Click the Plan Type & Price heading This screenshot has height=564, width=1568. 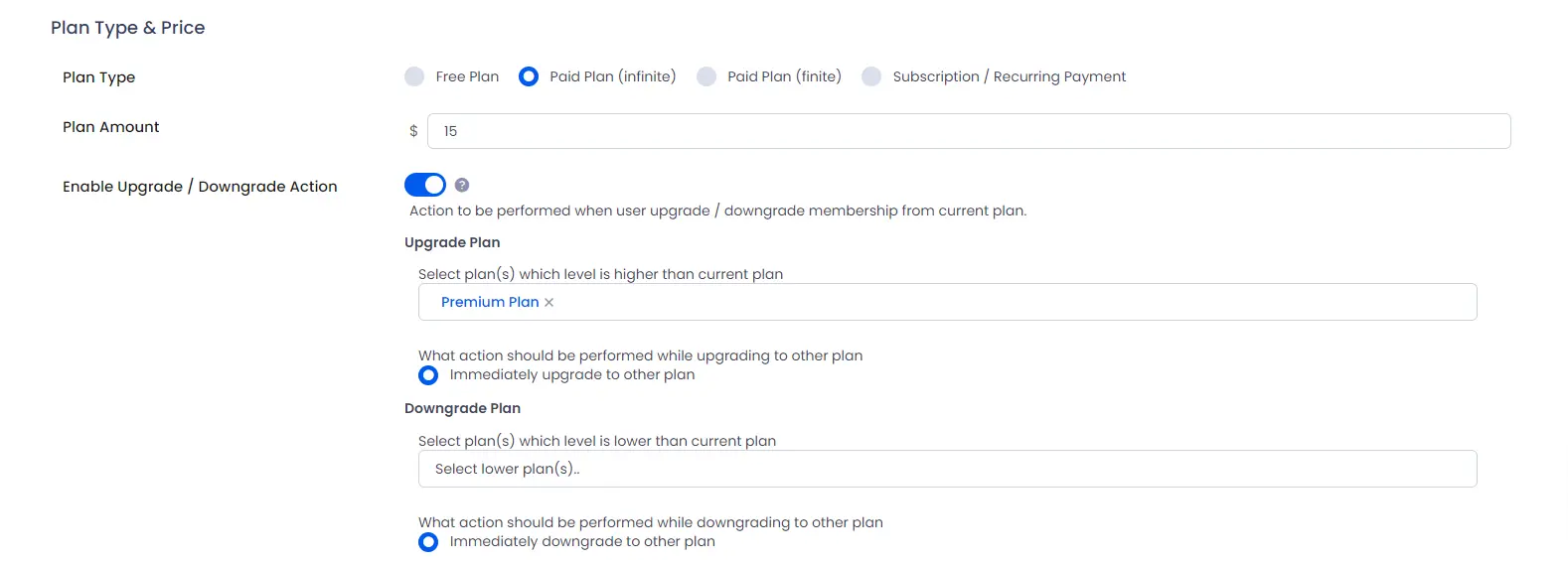coord(128,28)
